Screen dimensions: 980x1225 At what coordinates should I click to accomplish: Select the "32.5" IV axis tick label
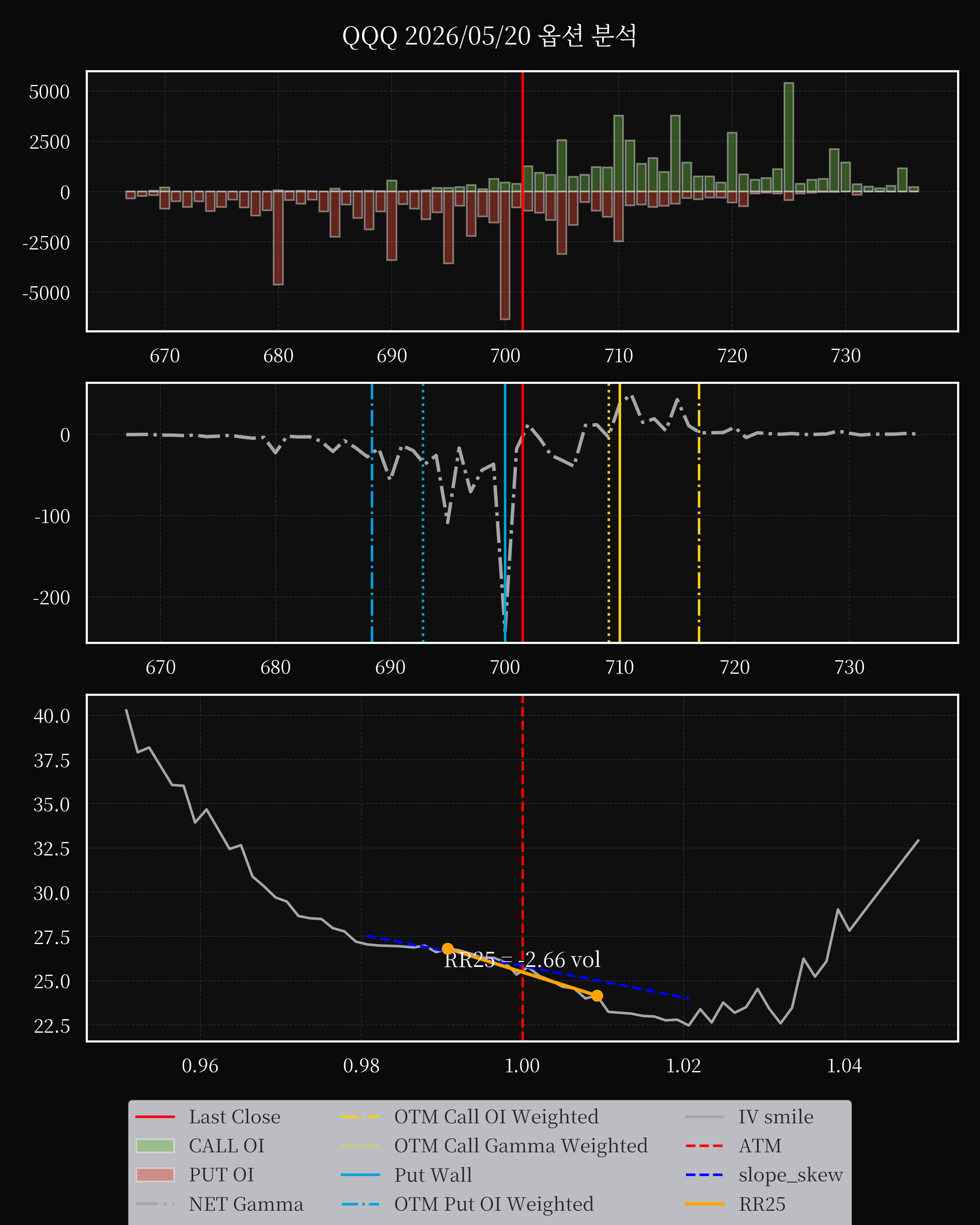pos(52,848)
